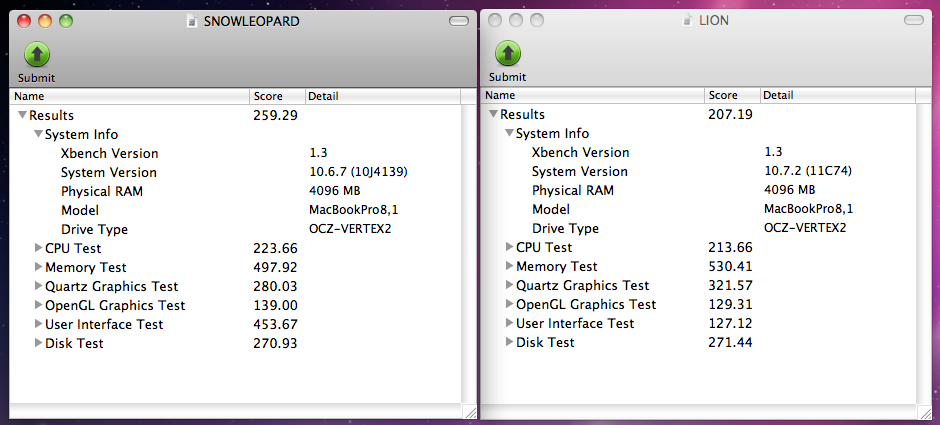Click Memory Test score 497.92
The height and width of the screenshot is (425, 940).
click(275, 267)
